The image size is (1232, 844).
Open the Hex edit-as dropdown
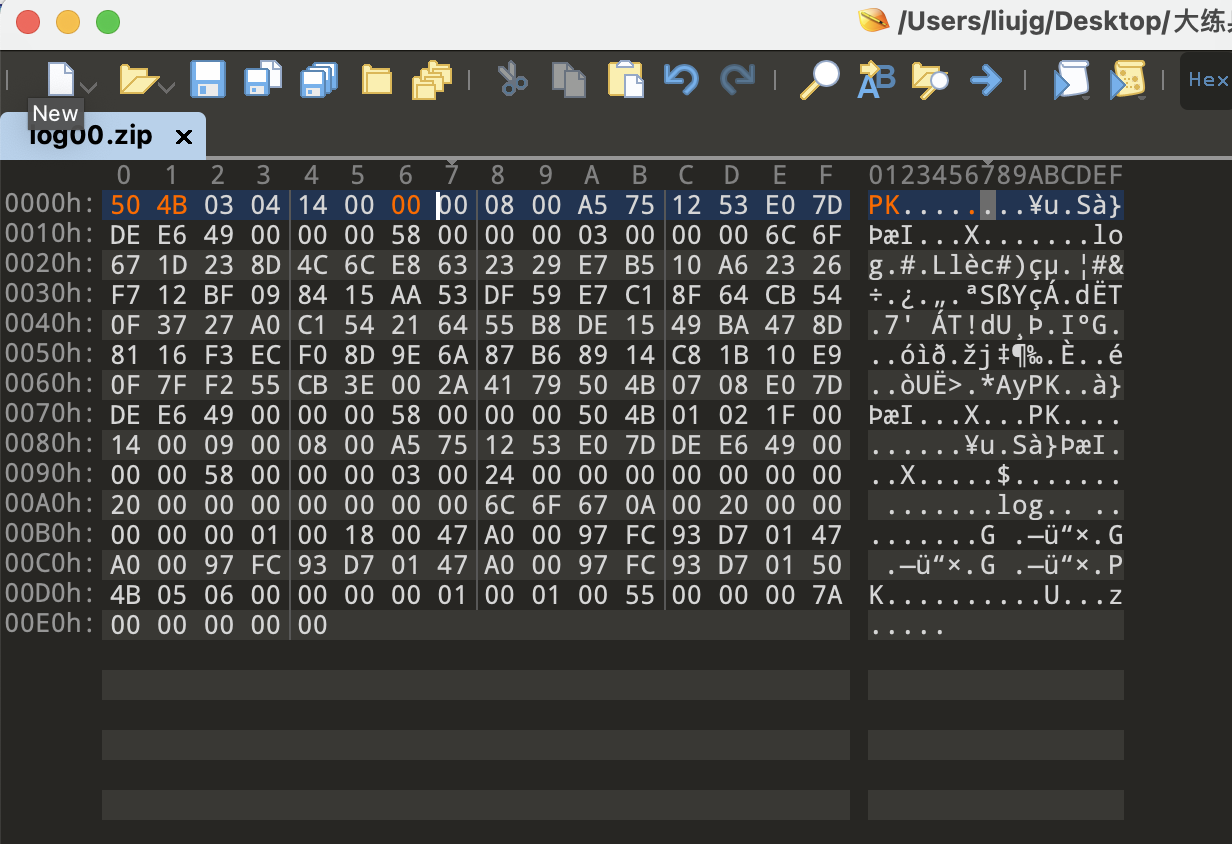click(x=1207, y=79)
